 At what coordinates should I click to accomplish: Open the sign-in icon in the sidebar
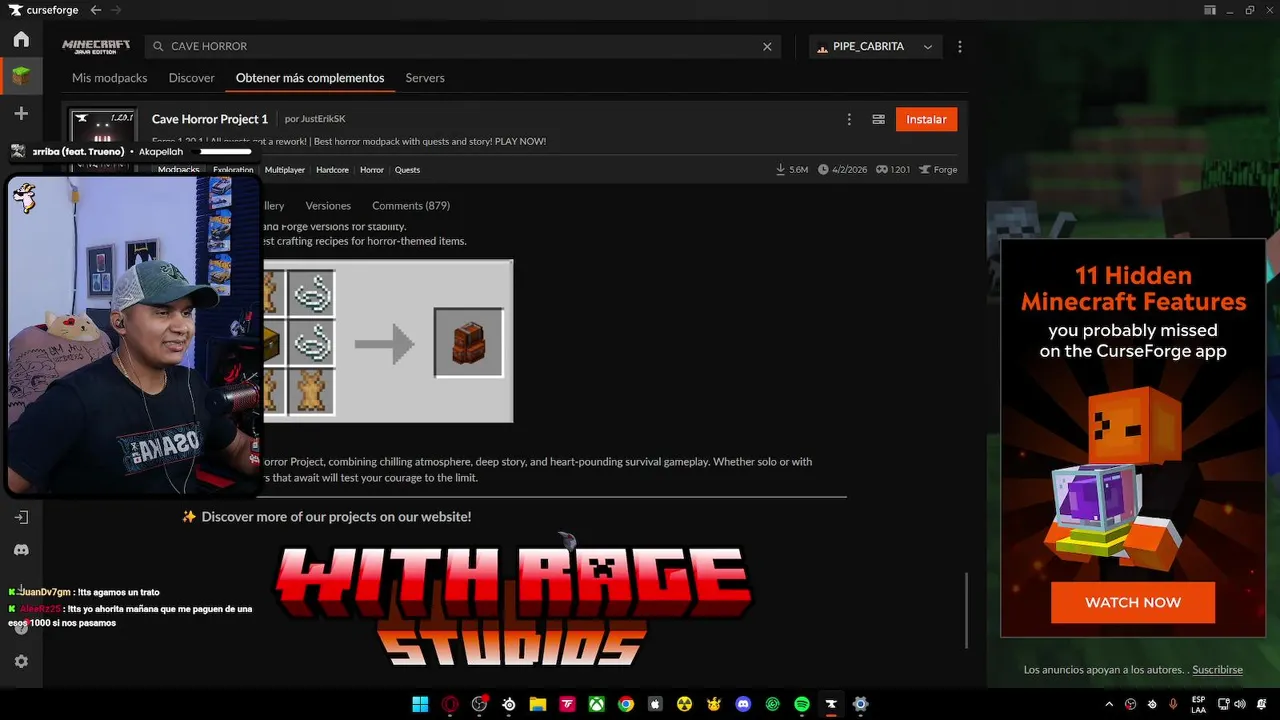pyautogui.click(x=21, y=517)
